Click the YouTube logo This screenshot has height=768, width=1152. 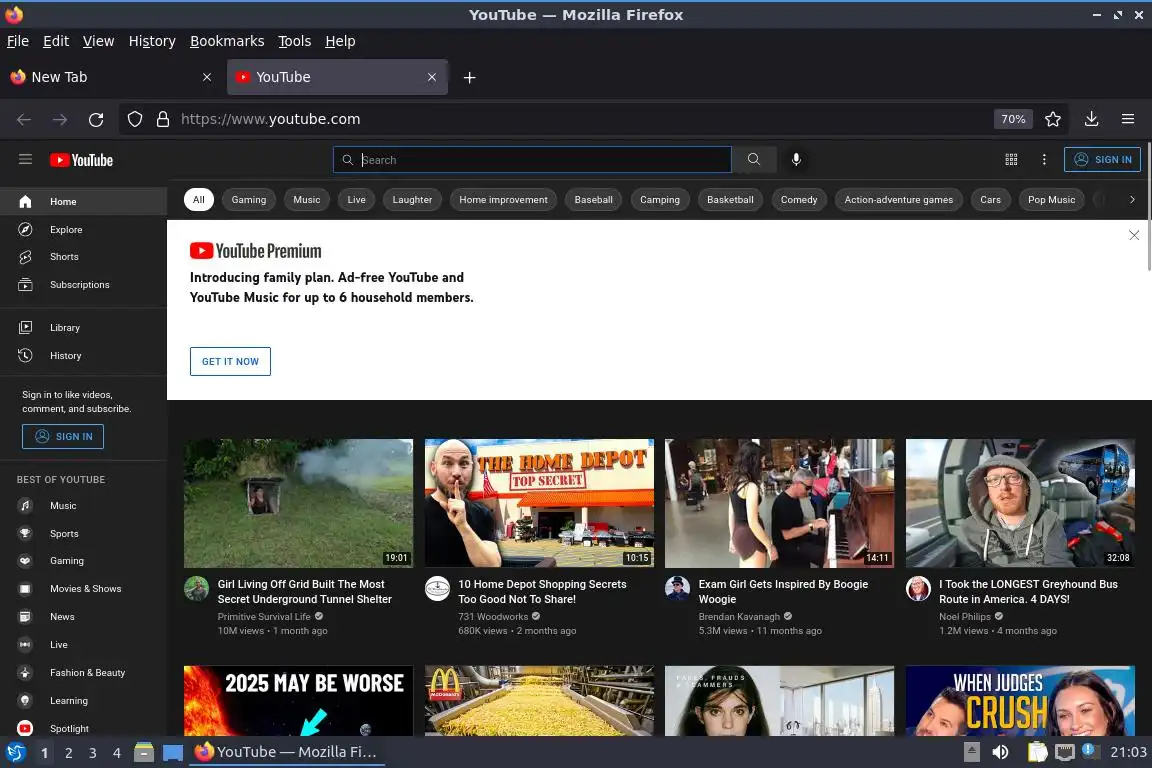(x=82, y=160)
